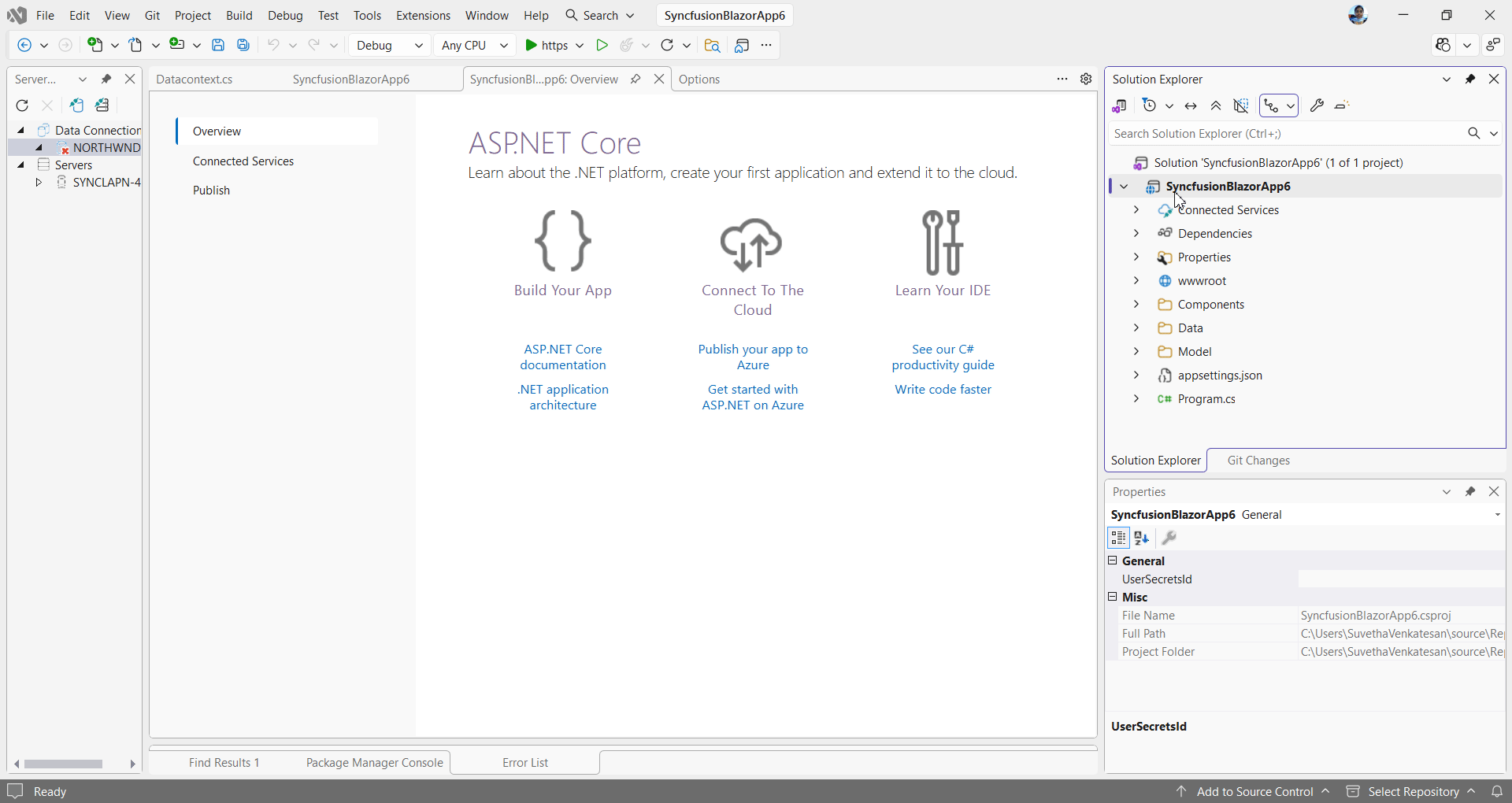Viewport: 1512px width, 803px height.
Task: Click Property Pages wrench in Properties panel
Action: [1169, 538]
